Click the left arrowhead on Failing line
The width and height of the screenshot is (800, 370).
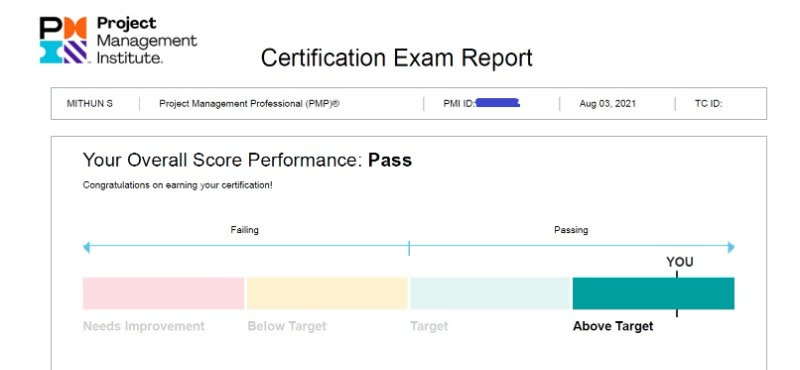coord(86,248)
